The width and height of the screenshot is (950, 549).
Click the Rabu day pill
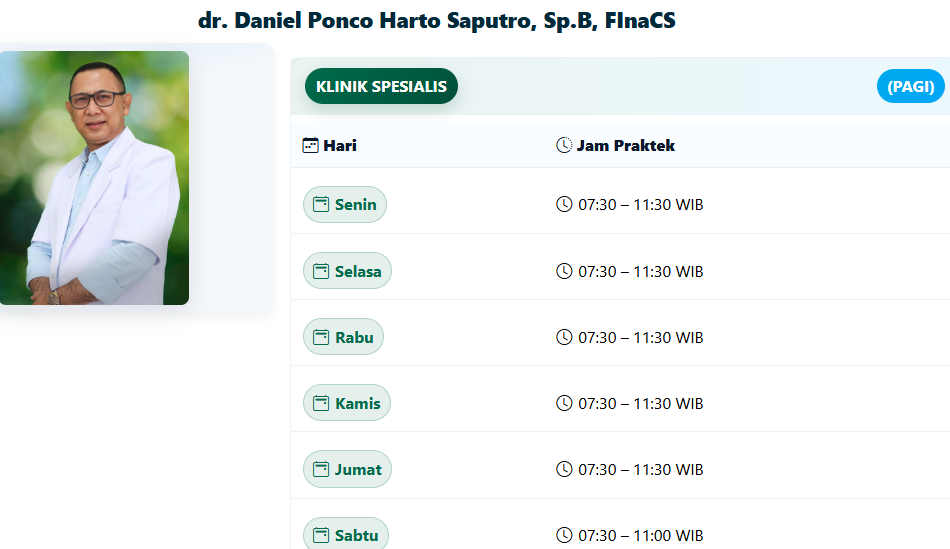[x=344, y=337]
